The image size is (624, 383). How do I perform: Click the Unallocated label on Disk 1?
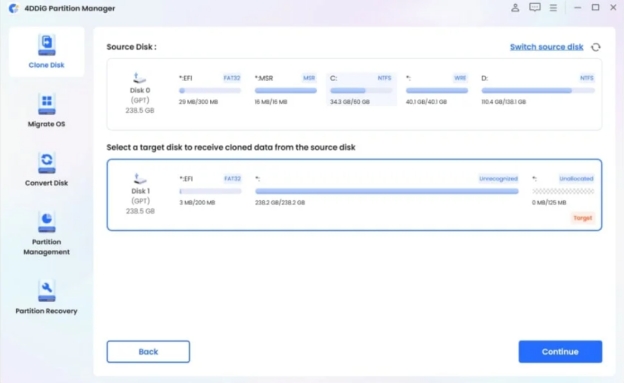[x=576, y=179]
